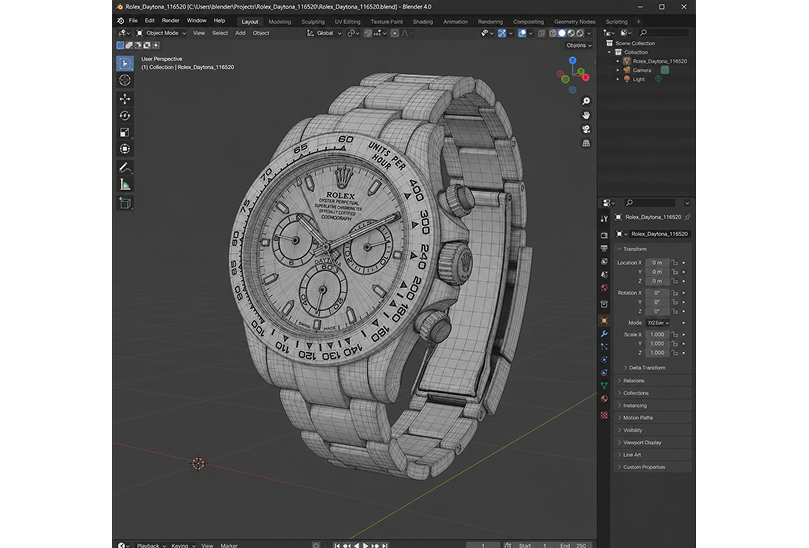Select the Transform tool
Screen dimensions: 809x548
125,149
